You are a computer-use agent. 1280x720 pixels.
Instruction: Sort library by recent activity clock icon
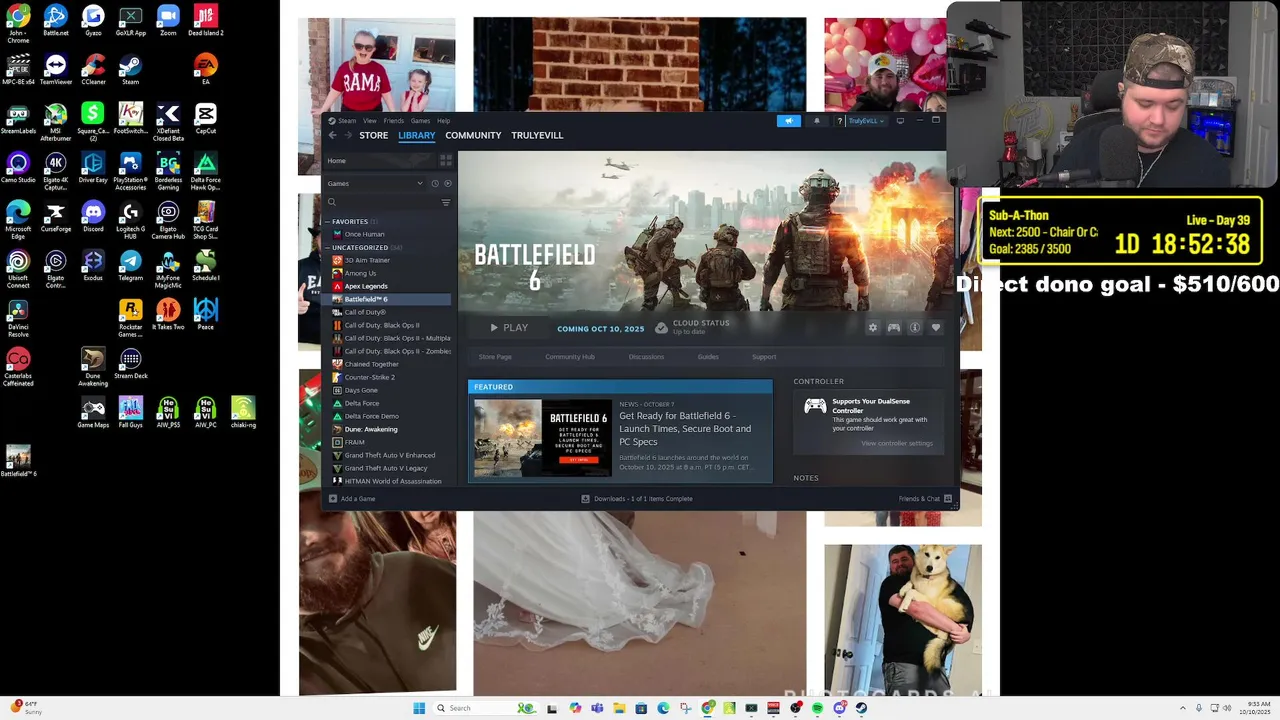pyautogui.click(x=435, y=183)
